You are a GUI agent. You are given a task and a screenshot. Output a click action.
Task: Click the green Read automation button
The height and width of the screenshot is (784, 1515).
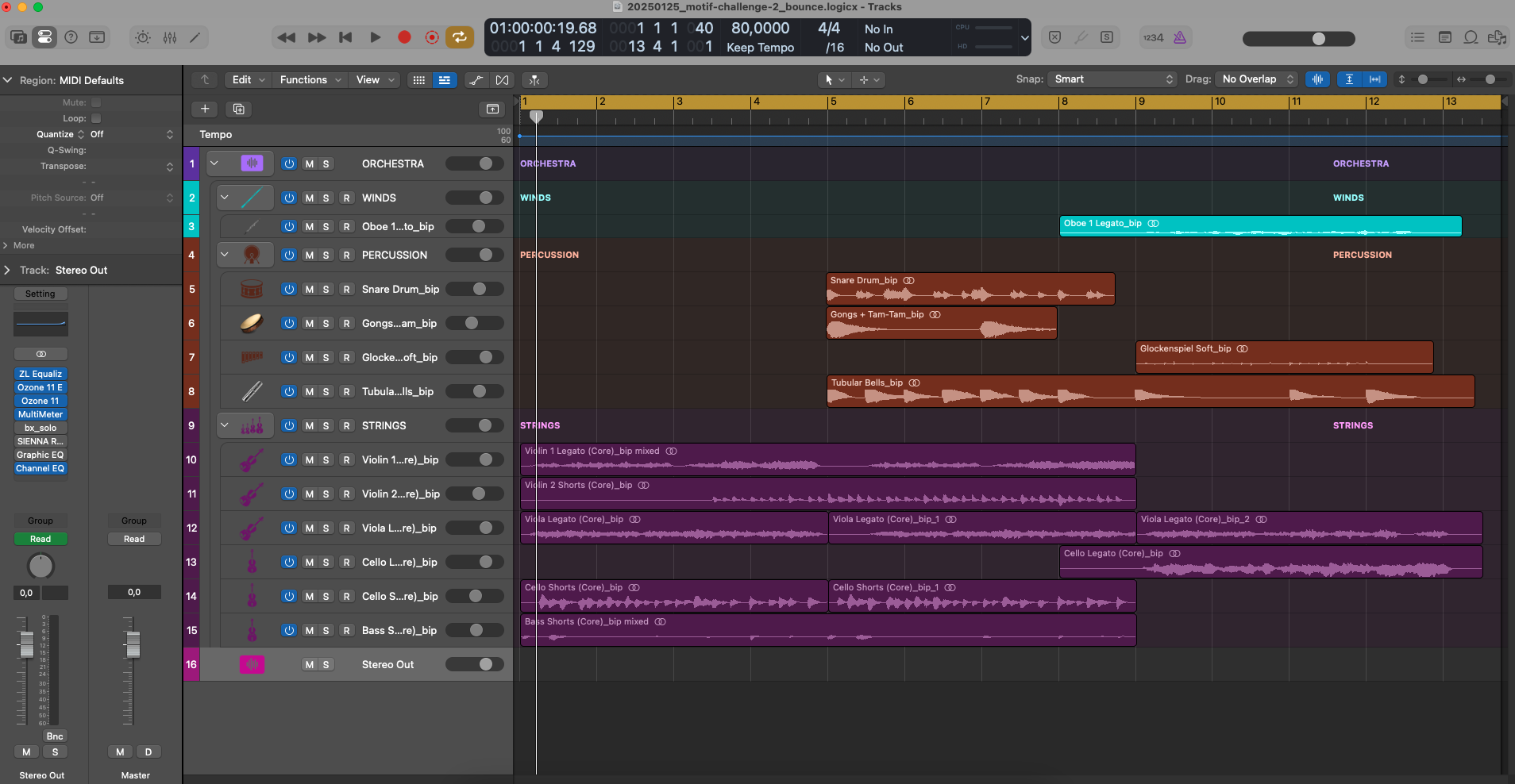(x=40, y=539)
